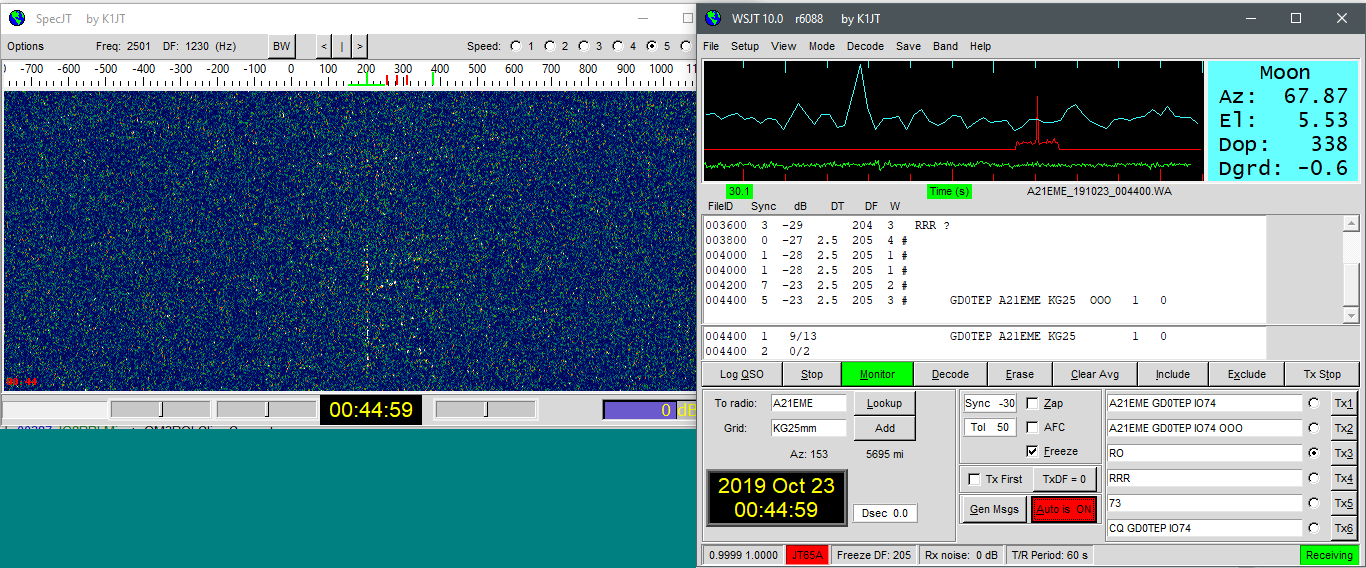Viewport: 1366px width, 568px height.
Task: Click the SpecJT globe icon in title bar
Action: click(16, 18)
